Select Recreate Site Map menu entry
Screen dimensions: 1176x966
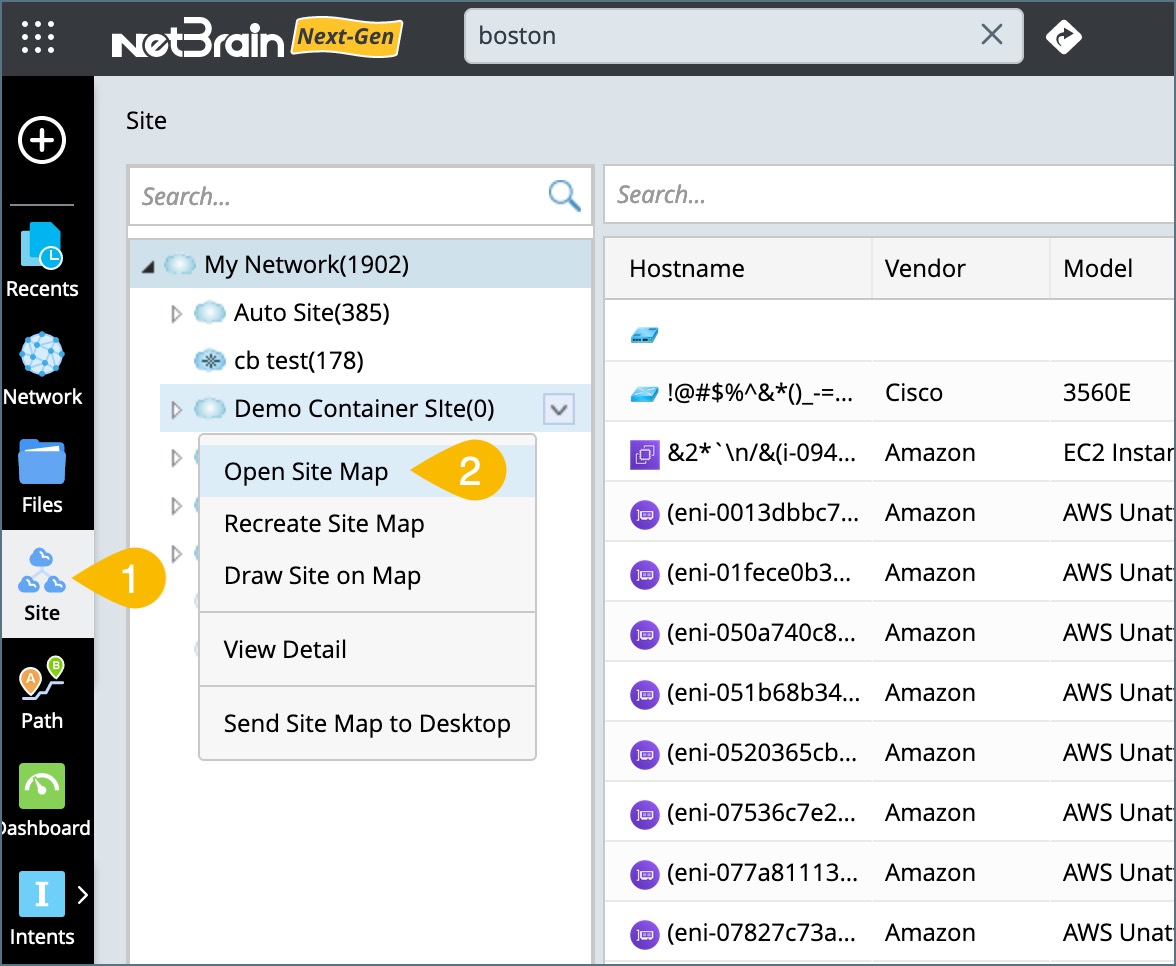324,524
